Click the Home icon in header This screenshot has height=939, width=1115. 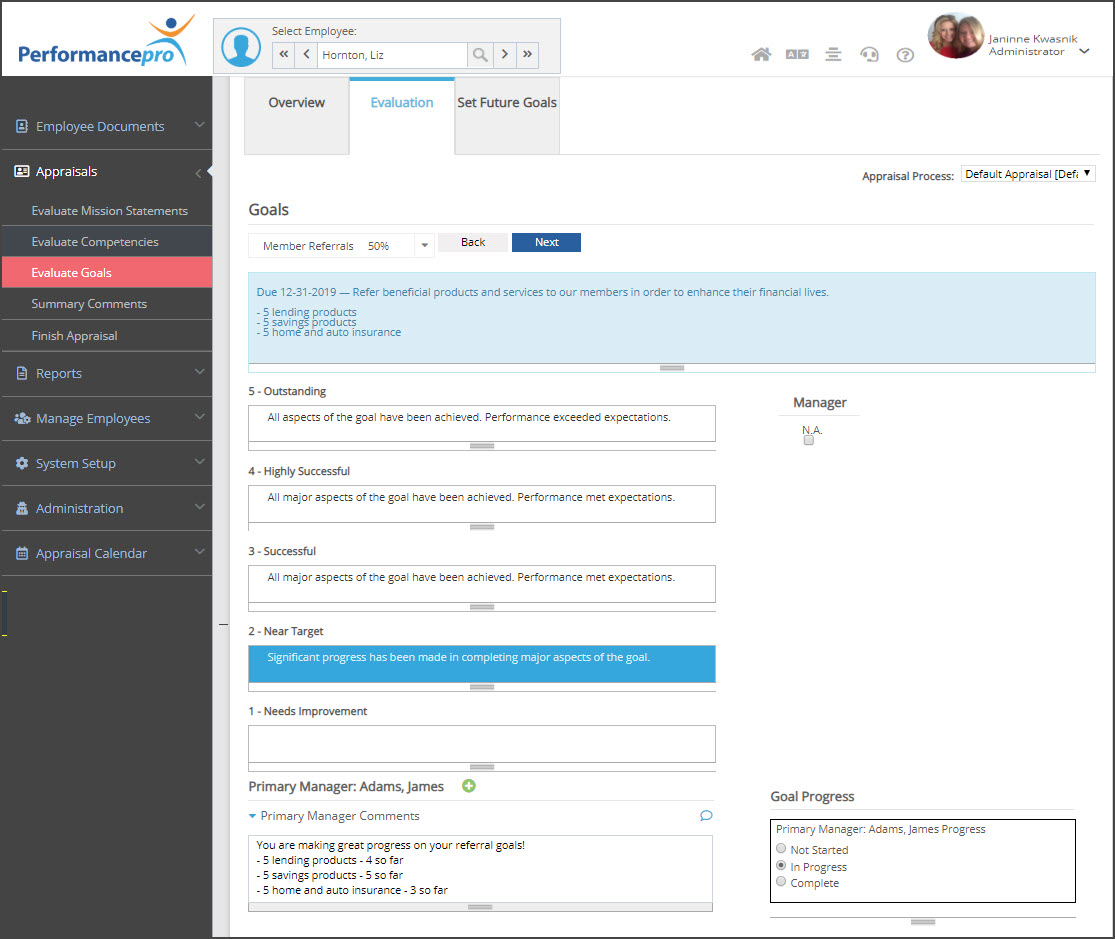[x=761, y=55]
